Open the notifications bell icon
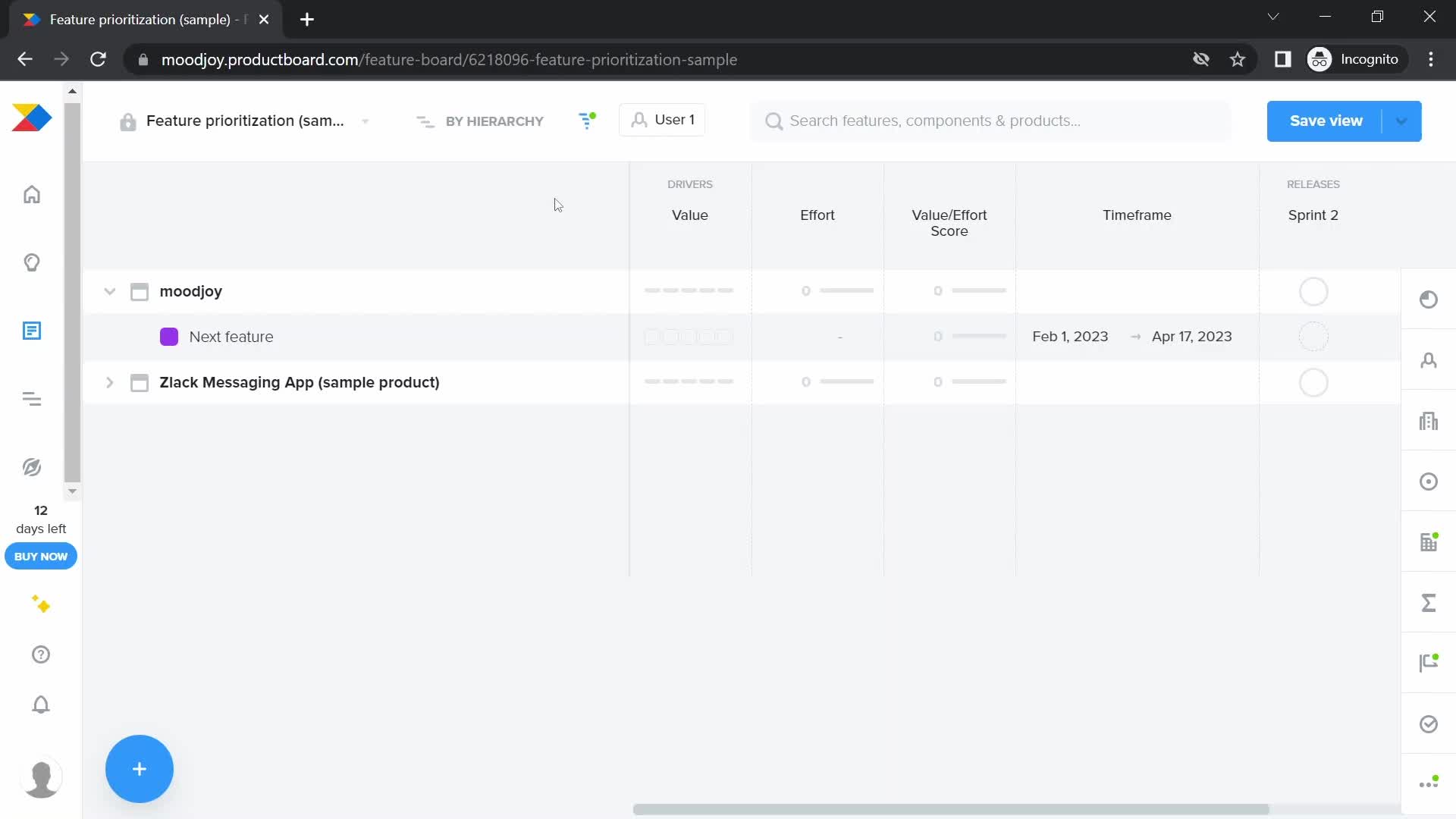The image size is (1456, 819). coord(41,704)
